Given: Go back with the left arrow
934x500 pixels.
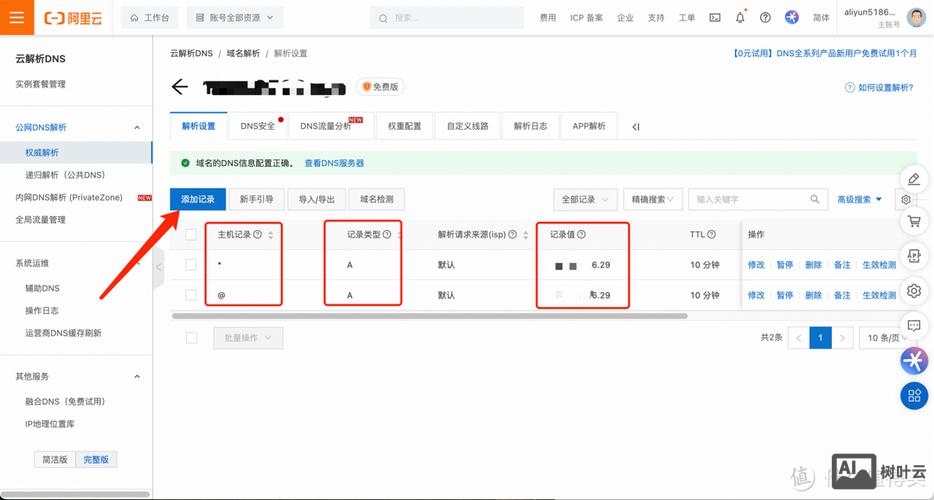Looking at the screenshot, I should (x=179, y=87).
